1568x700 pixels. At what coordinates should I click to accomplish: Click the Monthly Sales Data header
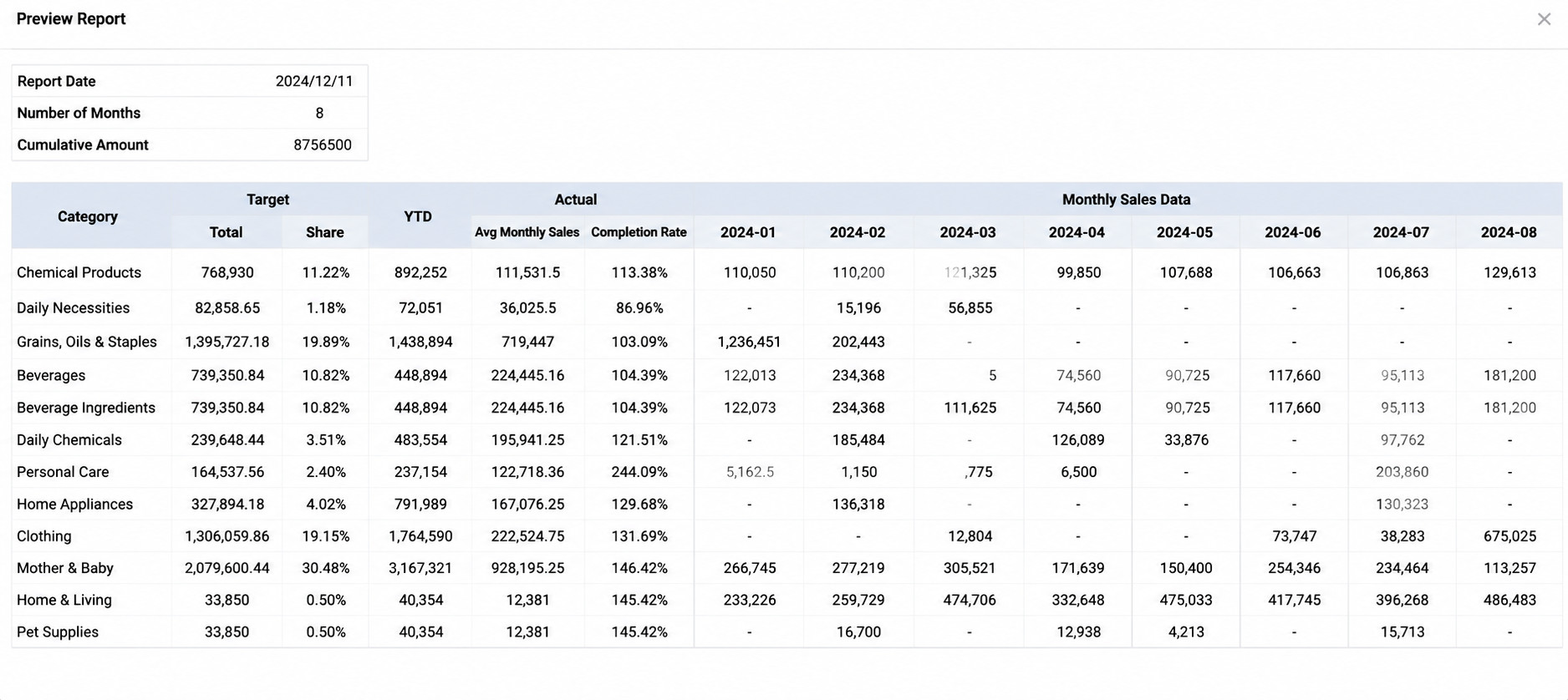[x=1127, y=200]
